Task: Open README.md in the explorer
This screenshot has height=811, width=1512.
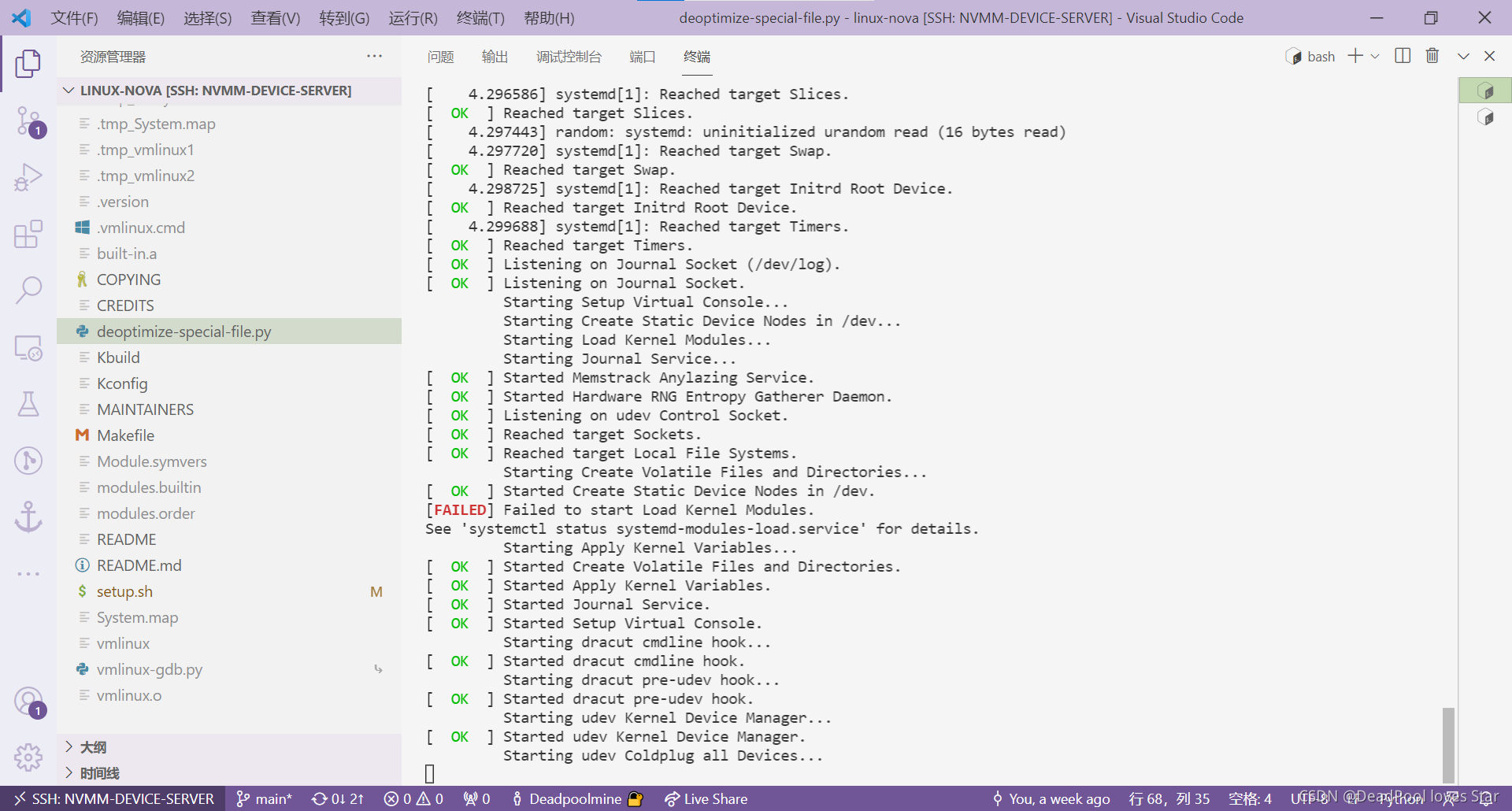Action: (229, 565)
